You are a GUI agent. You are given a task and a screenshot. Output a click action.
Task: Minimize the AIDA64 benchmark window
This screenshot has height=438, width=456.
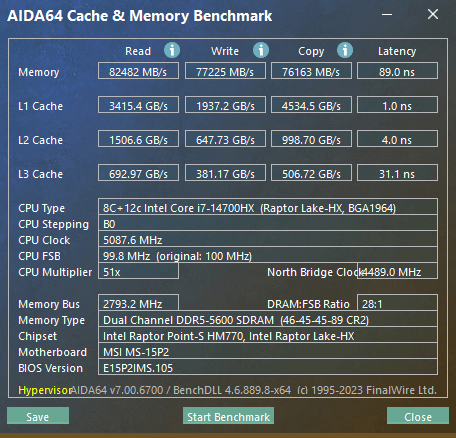click(x=387, y=14)
